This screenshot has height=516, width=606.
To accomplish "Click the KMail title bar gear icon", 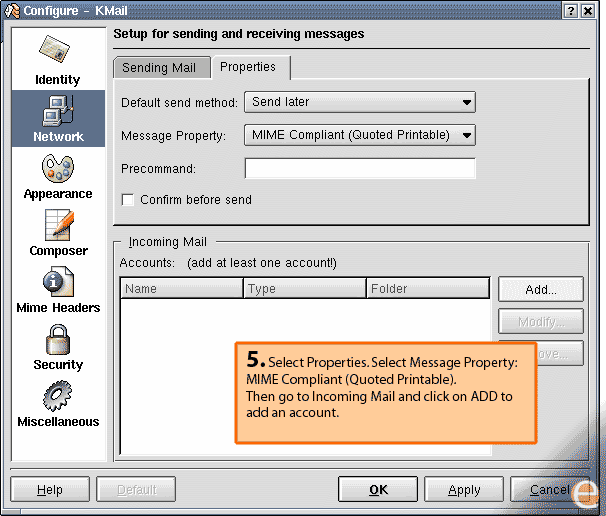I will pos(12,10).
